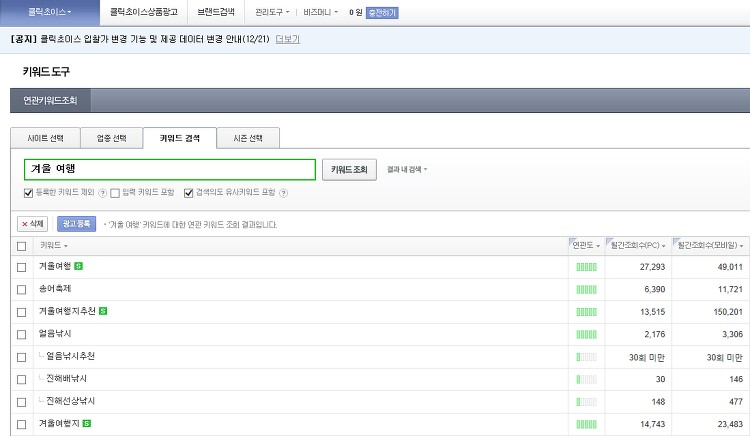Switch to 업종 선택 tab
The width and height of the screenshot is (750, 436).
point(111,138)
